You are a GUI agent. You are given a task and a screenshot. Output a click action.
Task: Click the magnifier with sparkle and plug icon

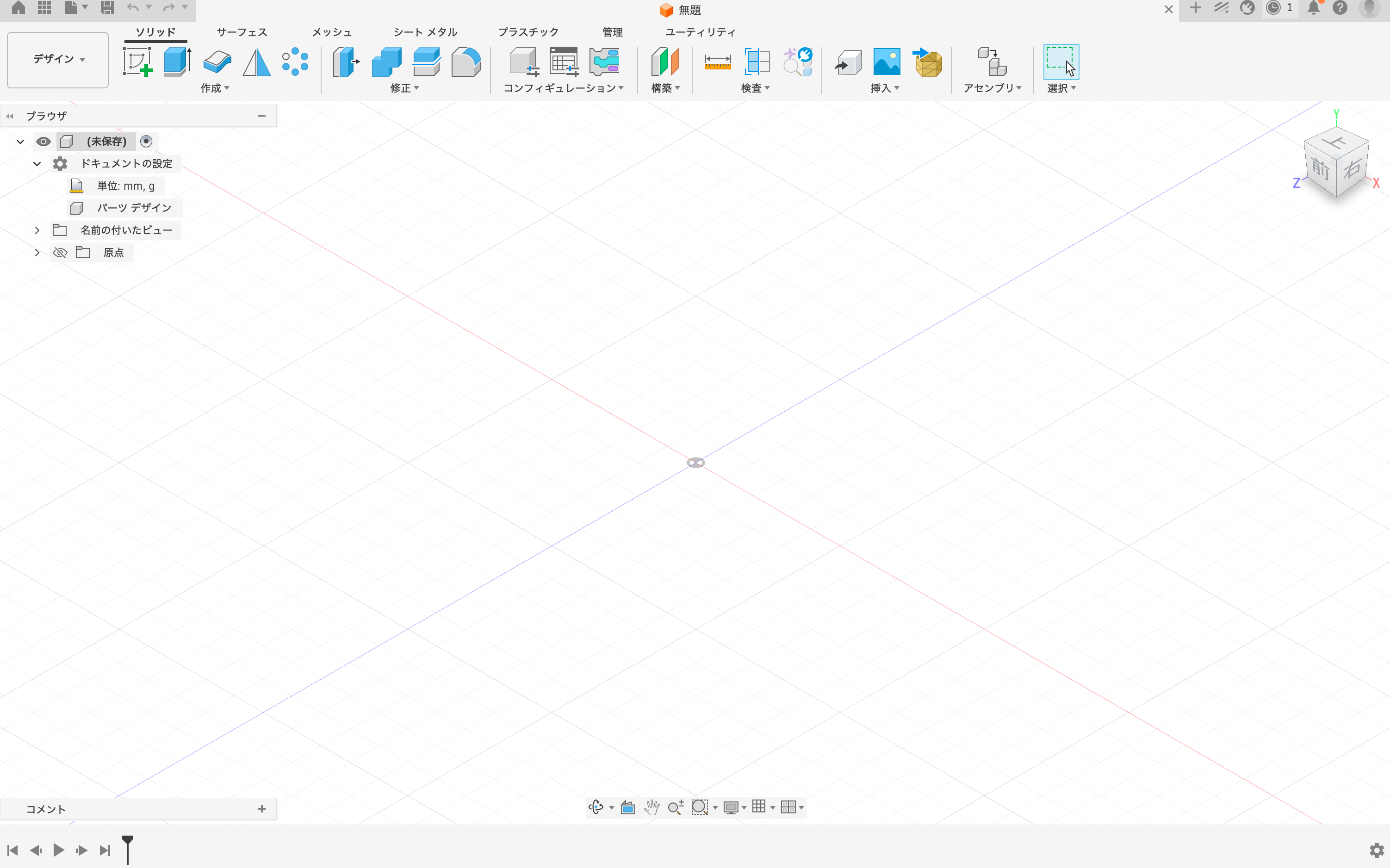click(797, 62)
